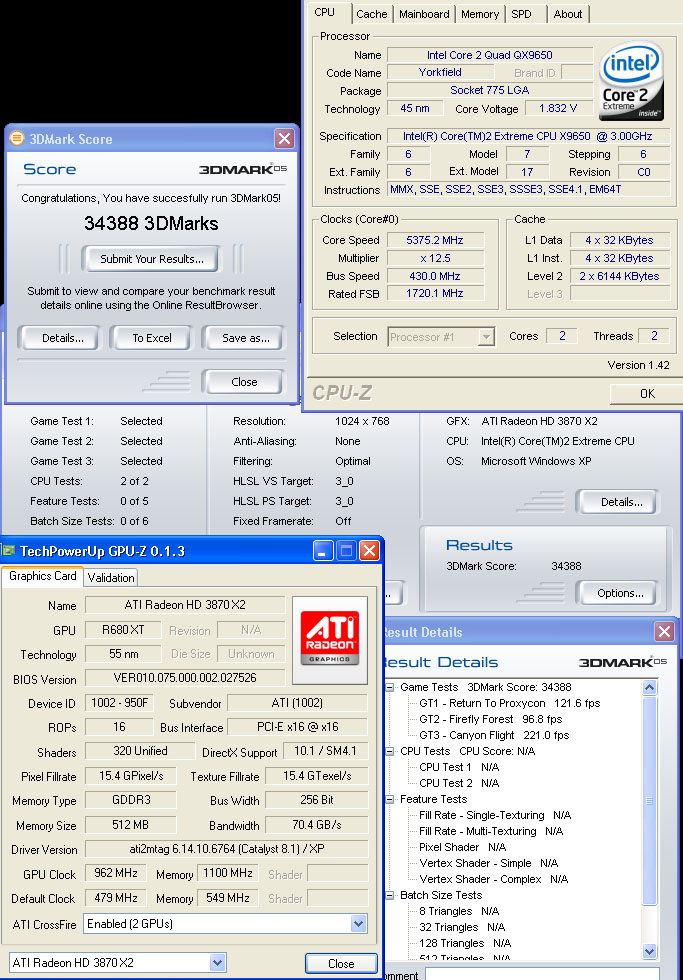Select Fill Rate - Single-Texturing row

(x=495, y=815)
